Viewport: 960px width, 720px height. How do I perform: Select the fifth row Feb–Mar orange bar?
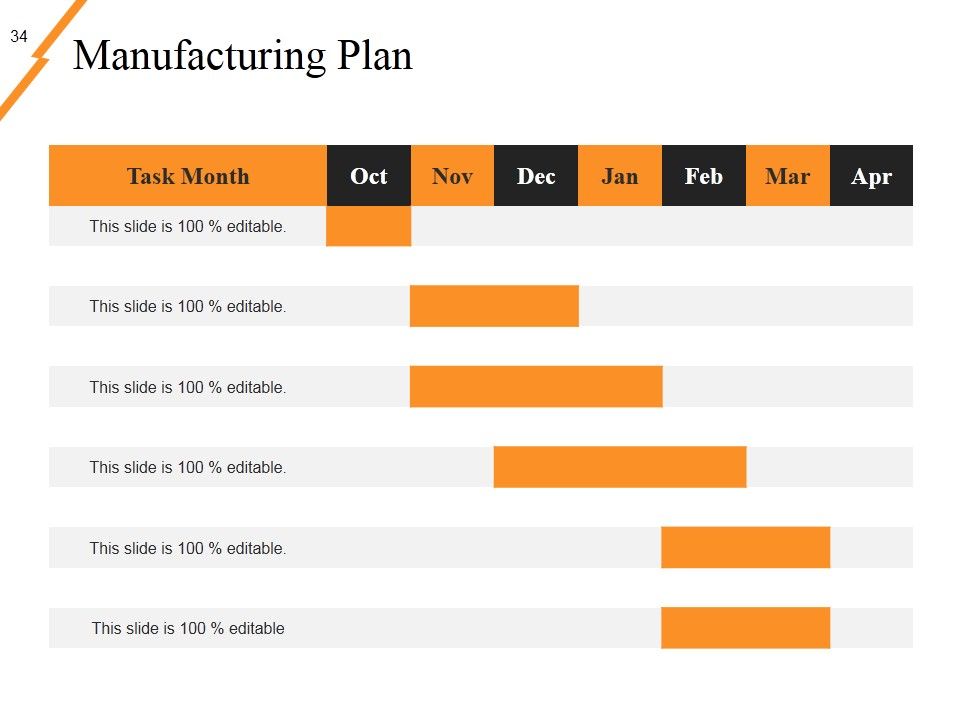(x=746, y=547)
